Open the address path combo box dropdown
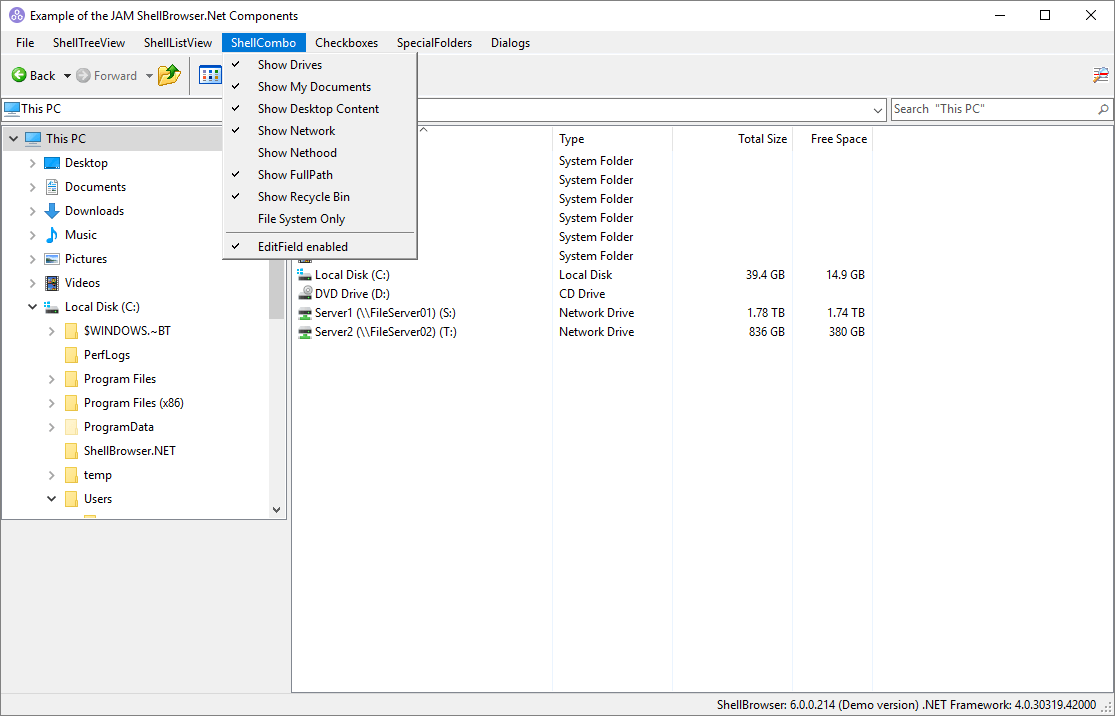 pyautogui.click(x=878, y=109)
